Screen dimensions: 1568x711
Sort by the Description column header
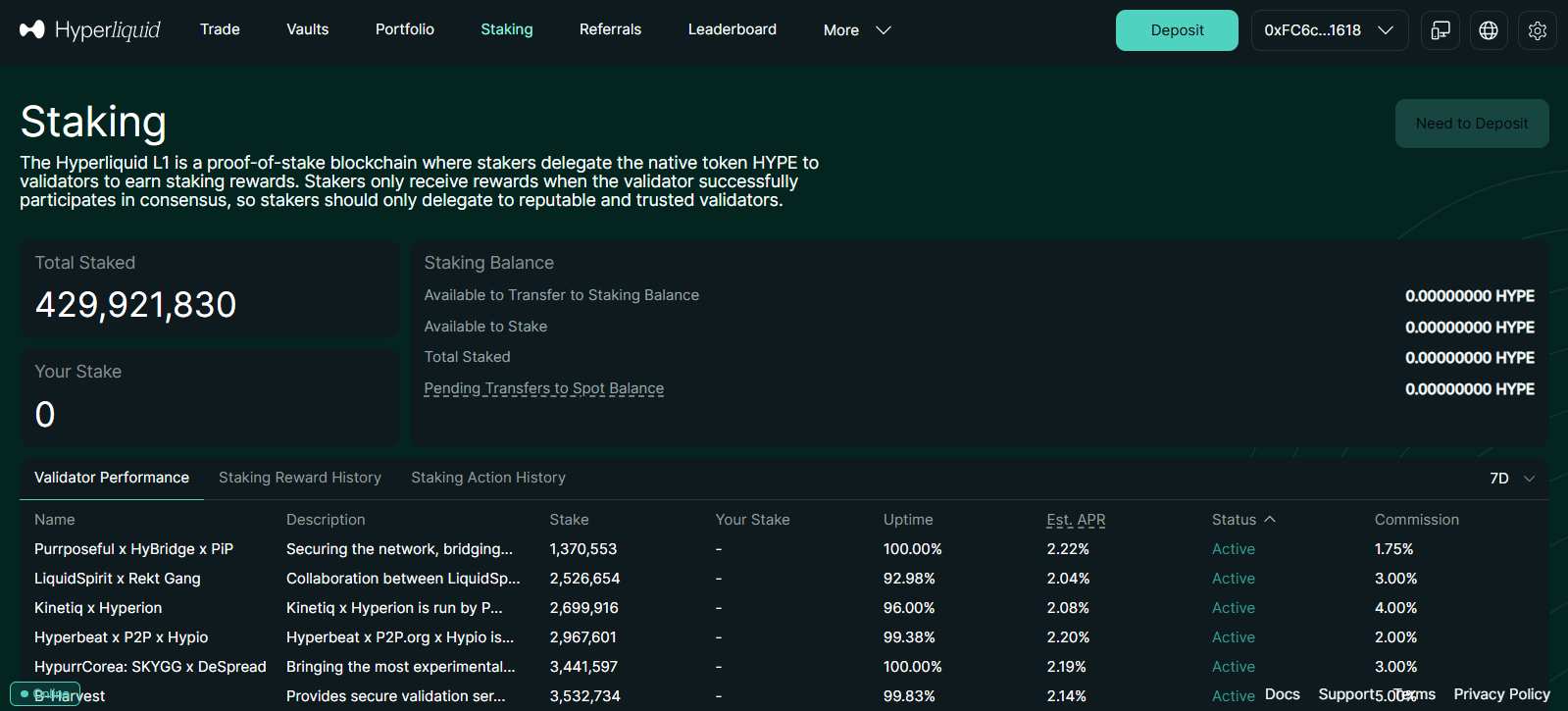[x=326, y=520]
